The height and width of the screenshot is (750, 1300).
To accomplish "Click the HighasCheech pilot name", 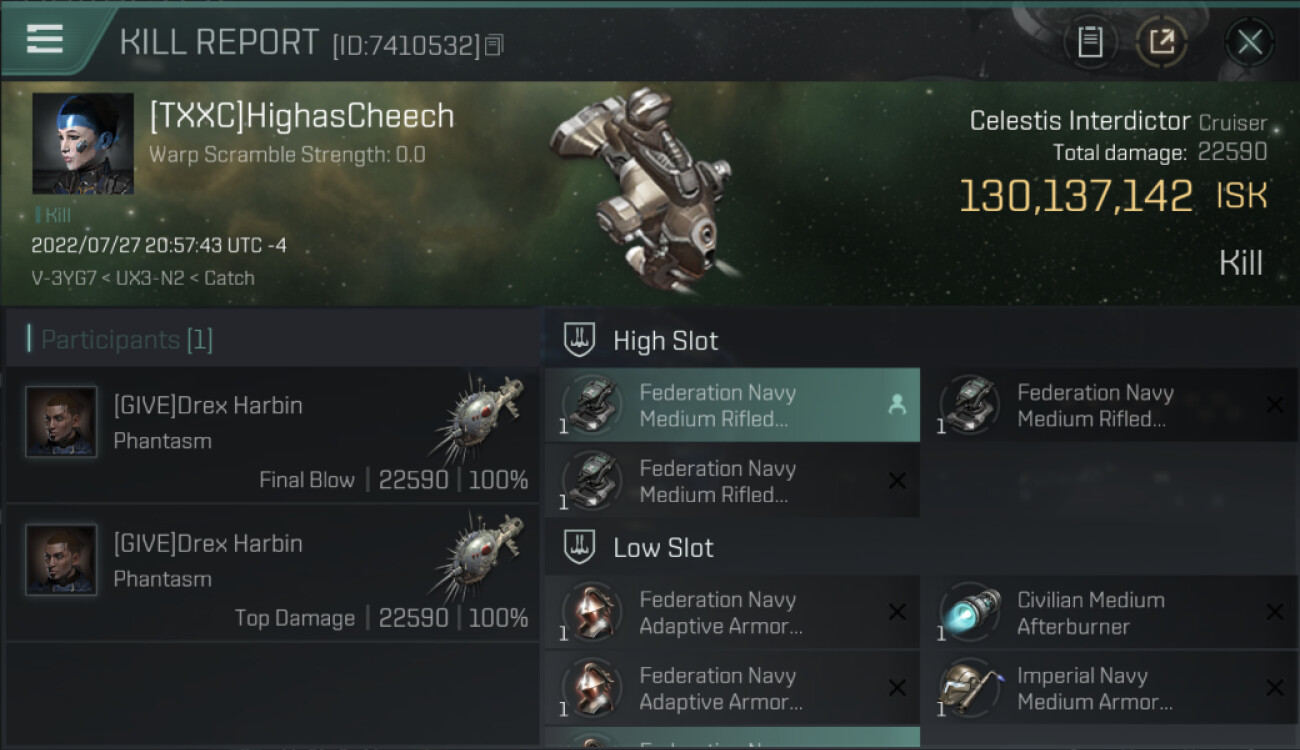I will pos(301,116).
